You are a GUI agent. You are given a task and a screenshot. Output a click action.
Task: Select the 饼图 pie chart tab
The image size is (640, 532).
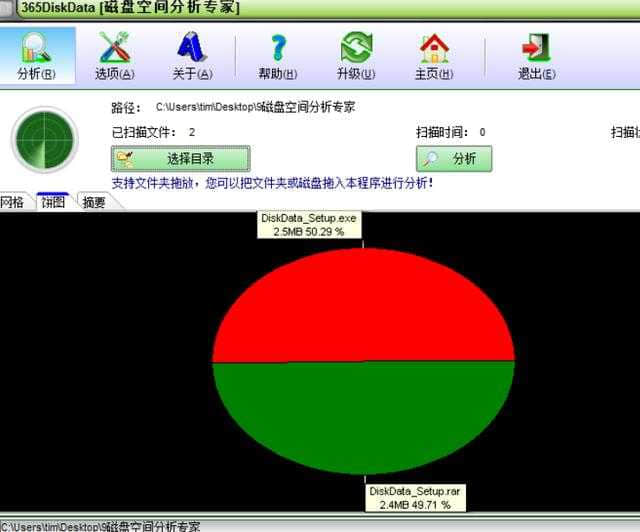click(x=52, y=202)
